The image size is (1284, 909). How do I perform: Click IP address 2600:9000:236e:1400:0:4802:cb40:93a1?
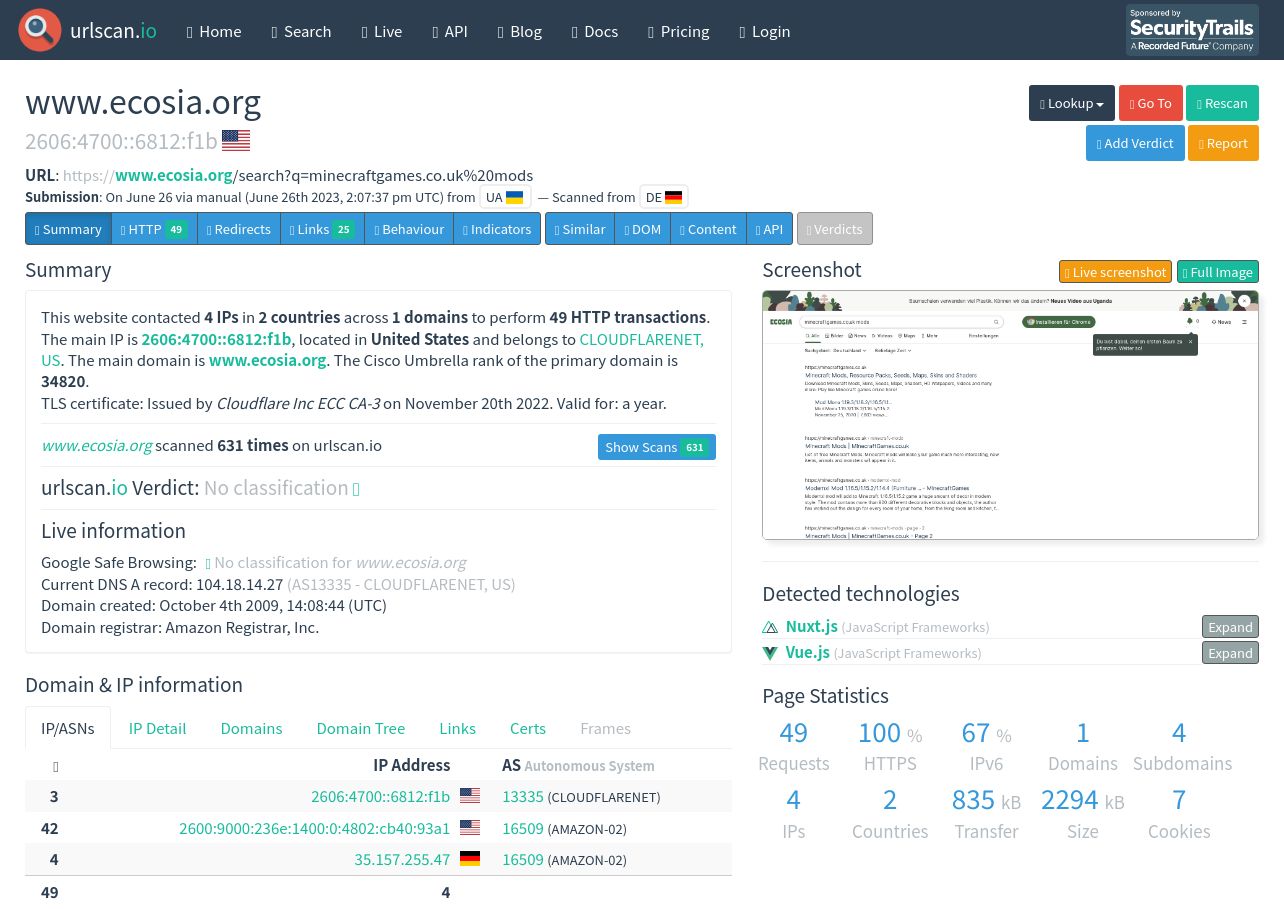[314, 828]
